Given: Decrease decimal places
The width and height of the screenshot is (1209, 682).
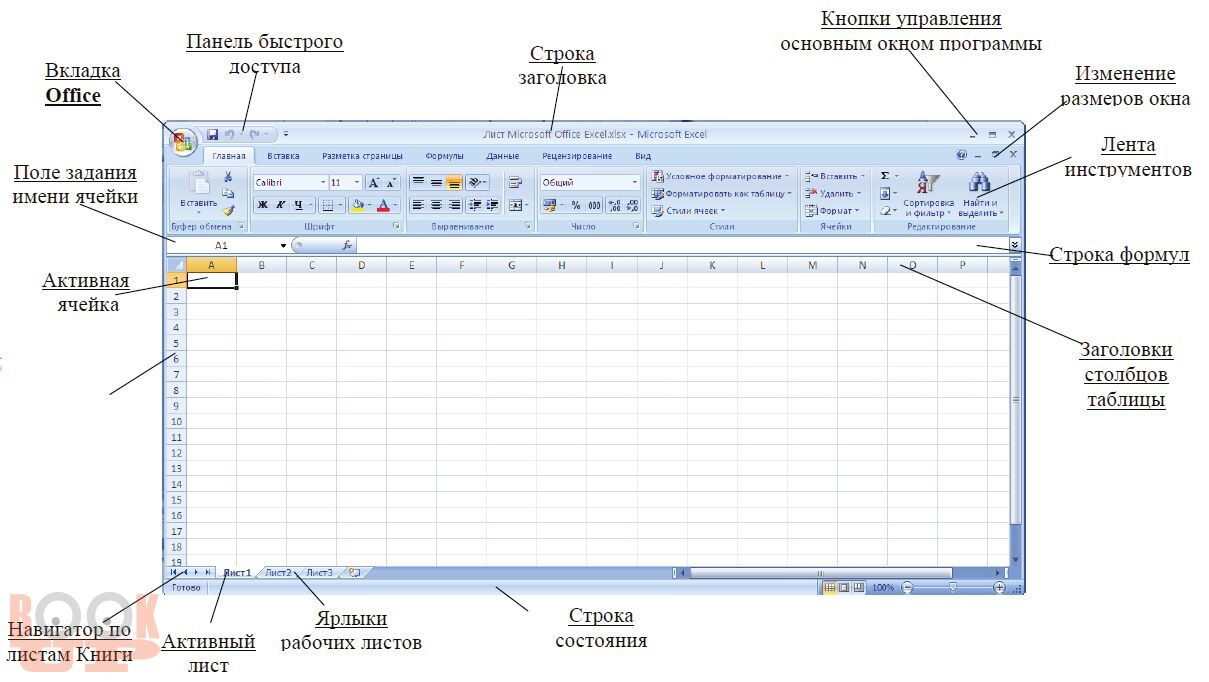Looking at the screenshot, I should (632, 205).
